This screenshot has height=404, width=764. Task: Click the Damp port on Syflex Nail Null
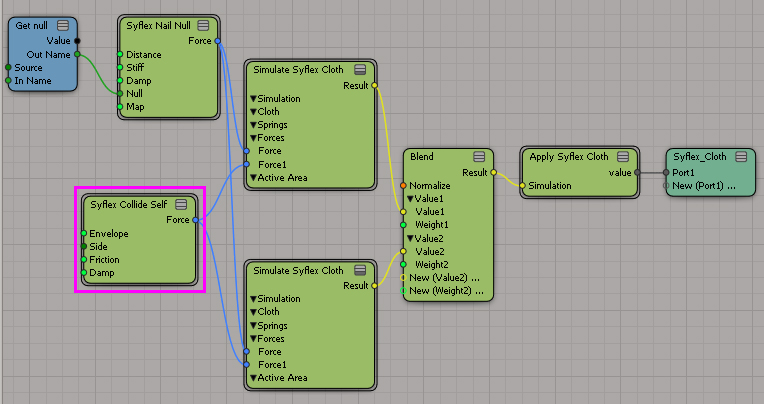pyautogui.click(x=120, y=80)
